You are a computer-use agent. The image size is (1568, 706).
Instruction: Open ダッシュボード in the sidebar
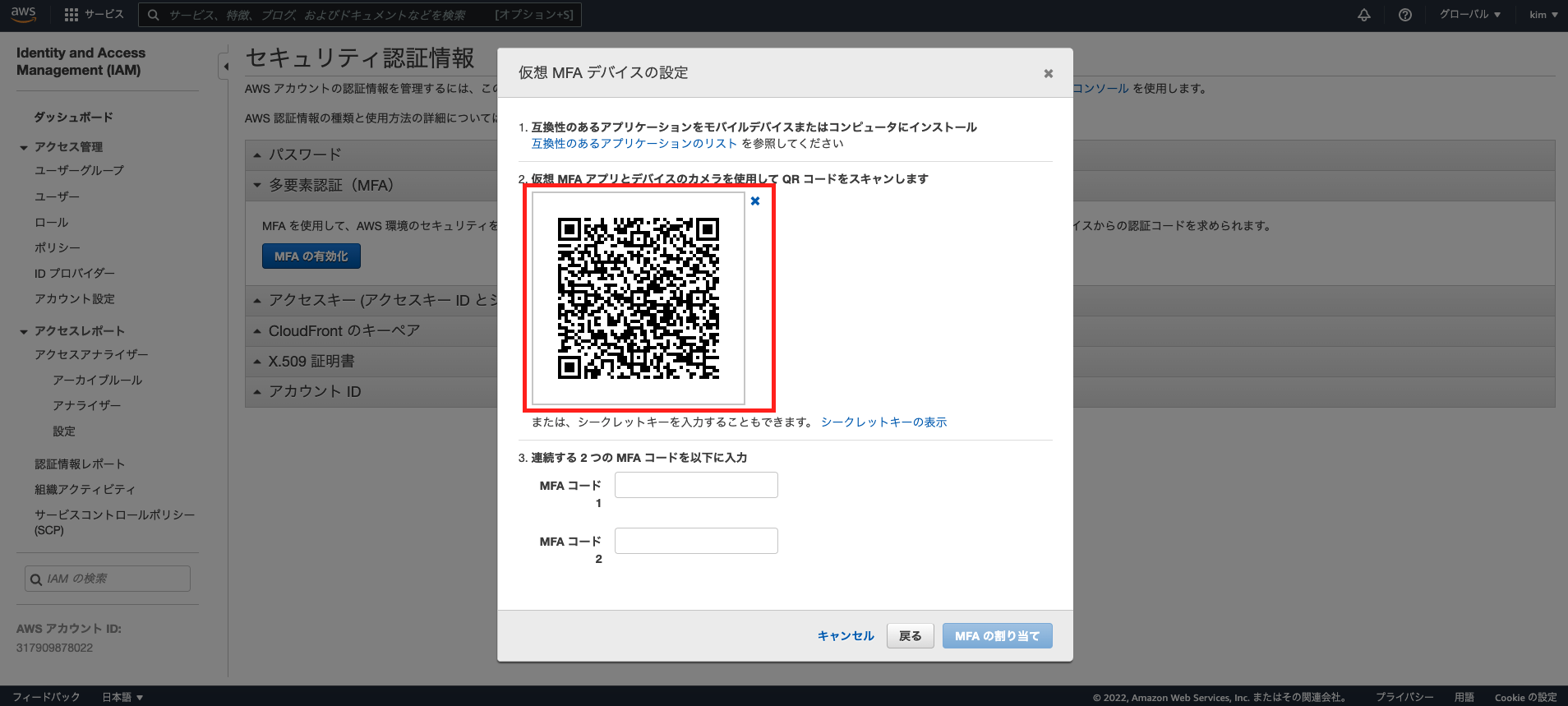(x=73, y=117)
